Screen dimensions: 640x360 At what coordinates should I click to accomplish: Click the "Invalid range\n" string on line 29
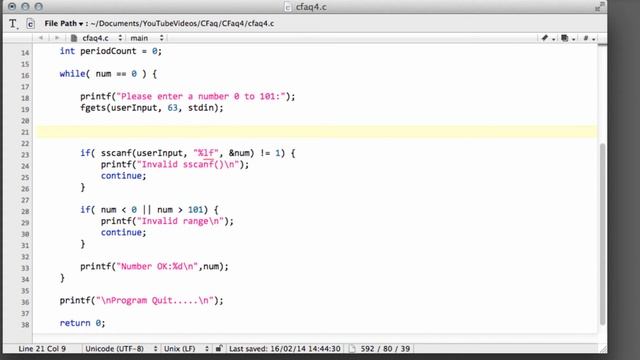coord(180,221)
